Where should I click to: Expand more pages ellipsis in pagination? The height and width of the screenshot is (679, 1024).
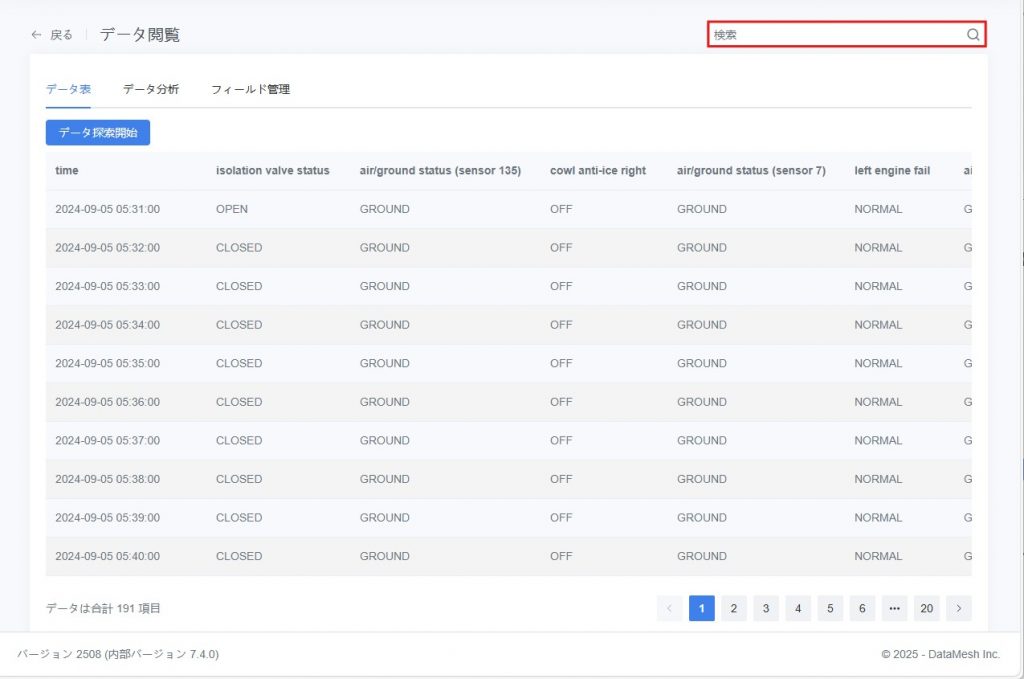tap(894, 608)
